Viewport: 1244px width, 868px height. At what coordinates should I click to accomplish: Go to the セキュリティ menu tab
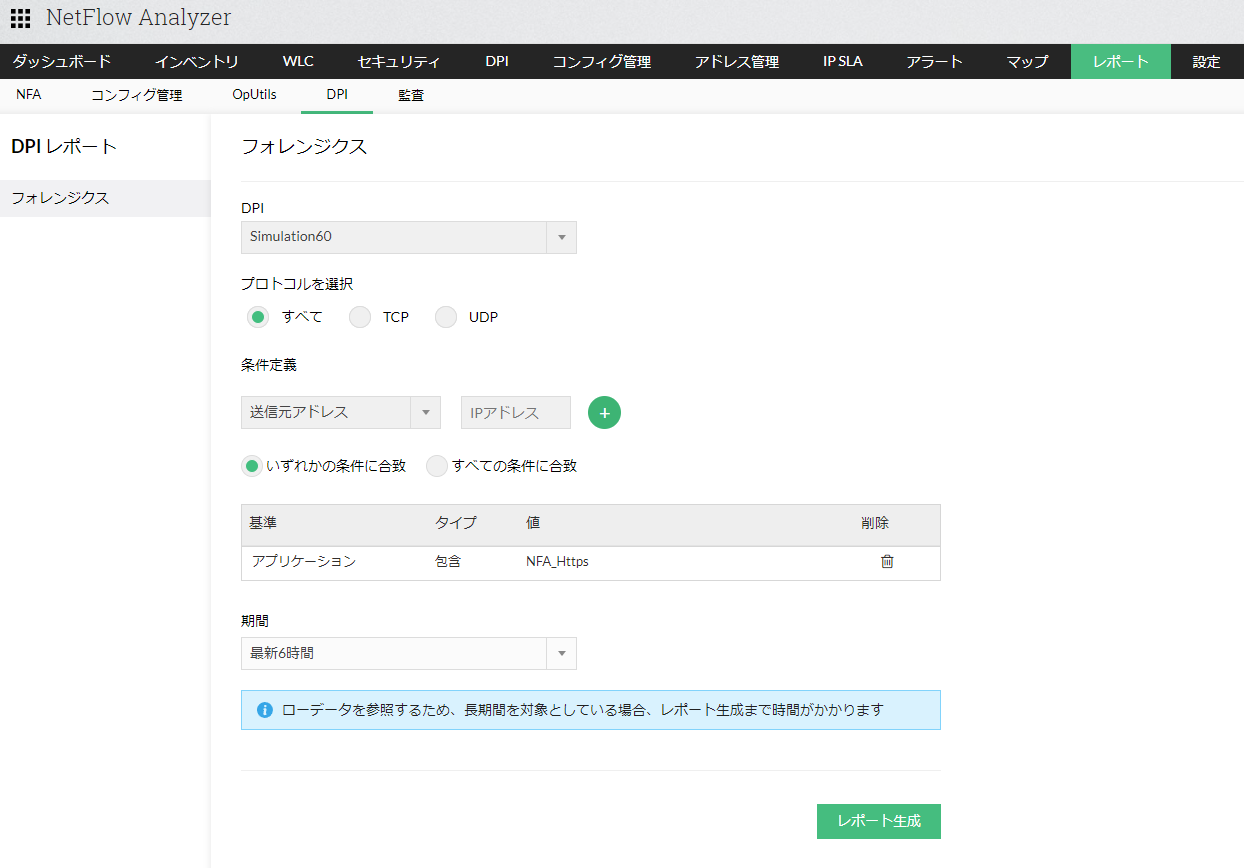click(x=398, y=62)
